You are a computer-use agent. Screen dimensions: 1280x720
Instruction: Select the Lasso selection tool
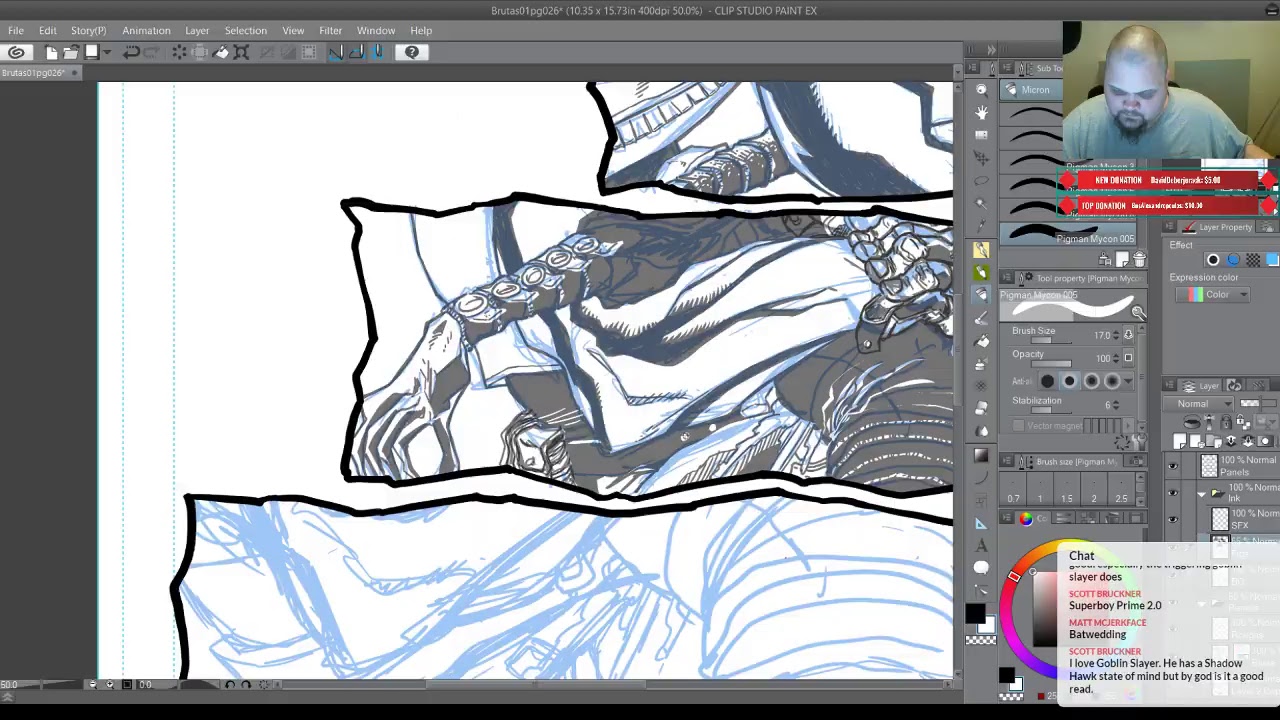[981, 180]
